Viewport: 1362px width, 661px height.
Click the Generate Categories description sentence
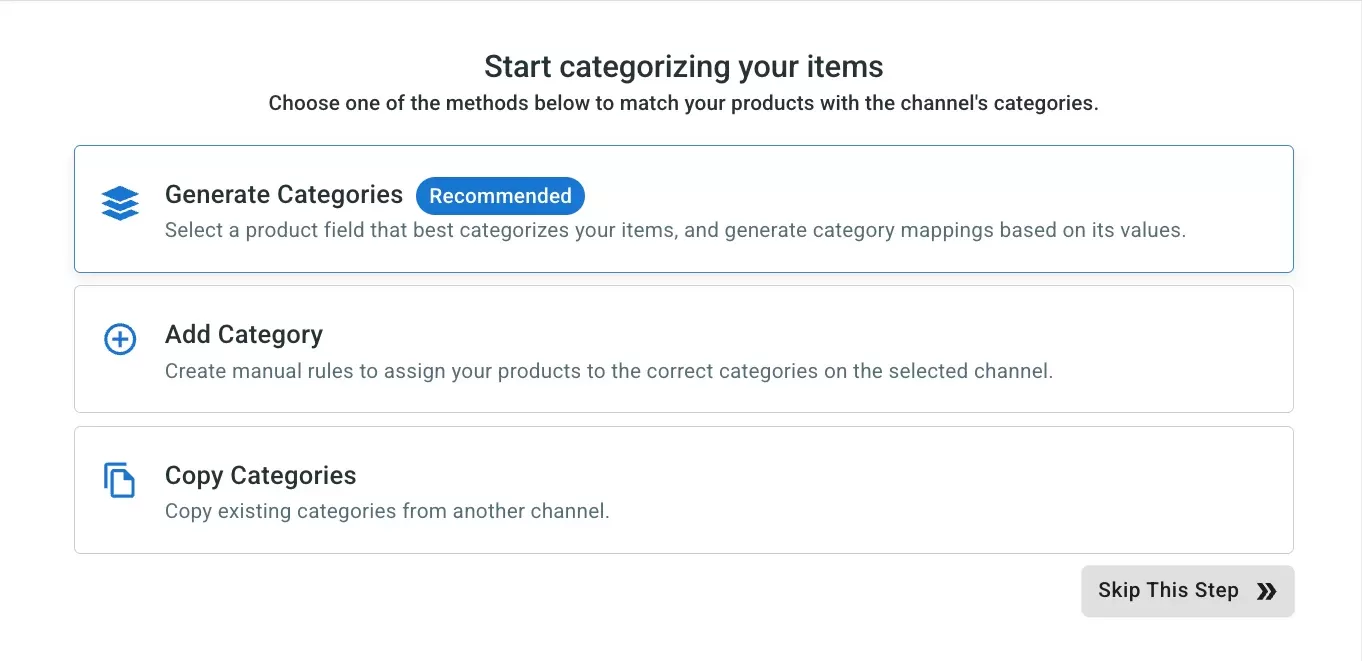(x=676, y=230)
